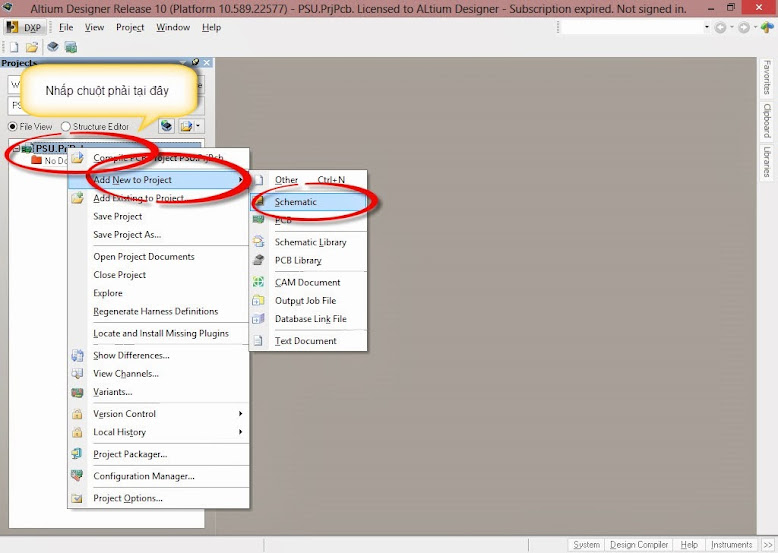This screenshot has height=553, width=778.
Task: Click the Instruments status bar button
Action: [x=731, y=545]
